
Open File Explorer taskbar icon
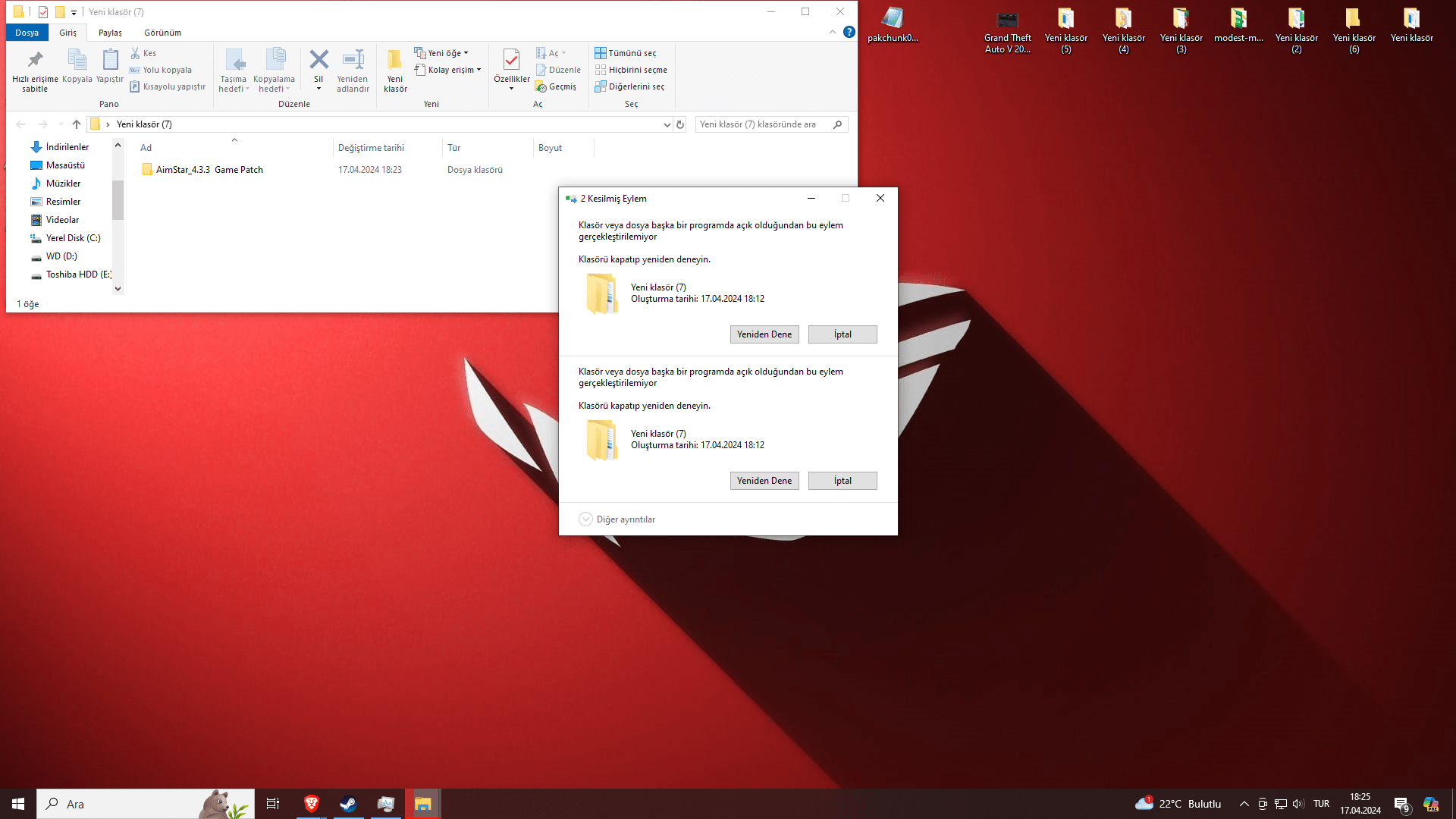[x=422, y=804]
